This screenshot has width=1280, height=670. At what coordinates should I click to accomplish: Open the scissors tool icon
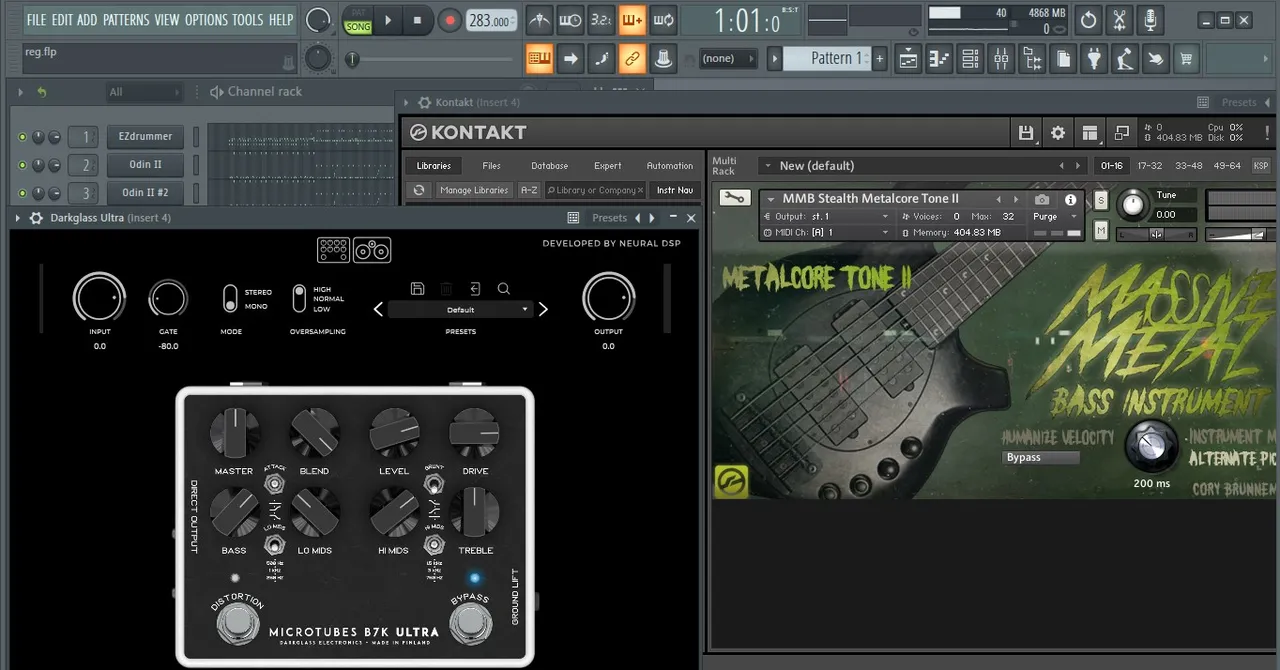1119,20
